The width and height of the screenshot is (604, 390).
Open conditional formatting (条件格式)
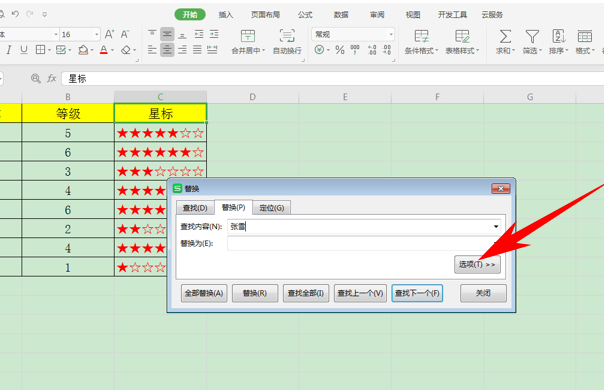click(x=421, y=42)
